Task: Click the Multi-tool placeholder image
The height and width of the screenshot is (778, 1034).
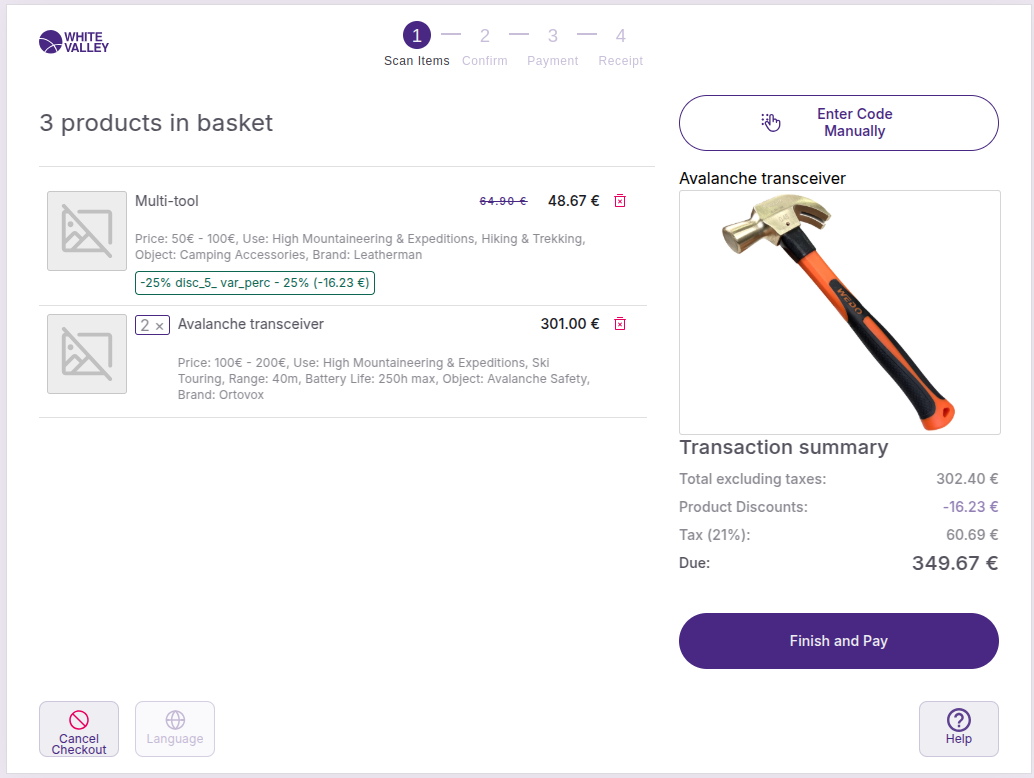Action: pyautogui.click(x=87, y=231)
